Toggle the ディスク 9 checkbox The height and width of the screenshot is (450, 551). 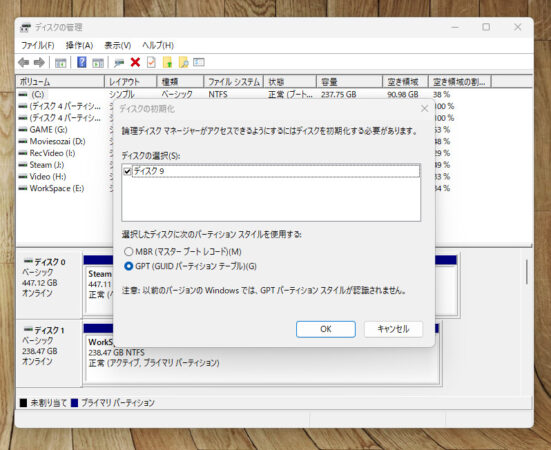[128, 171]
